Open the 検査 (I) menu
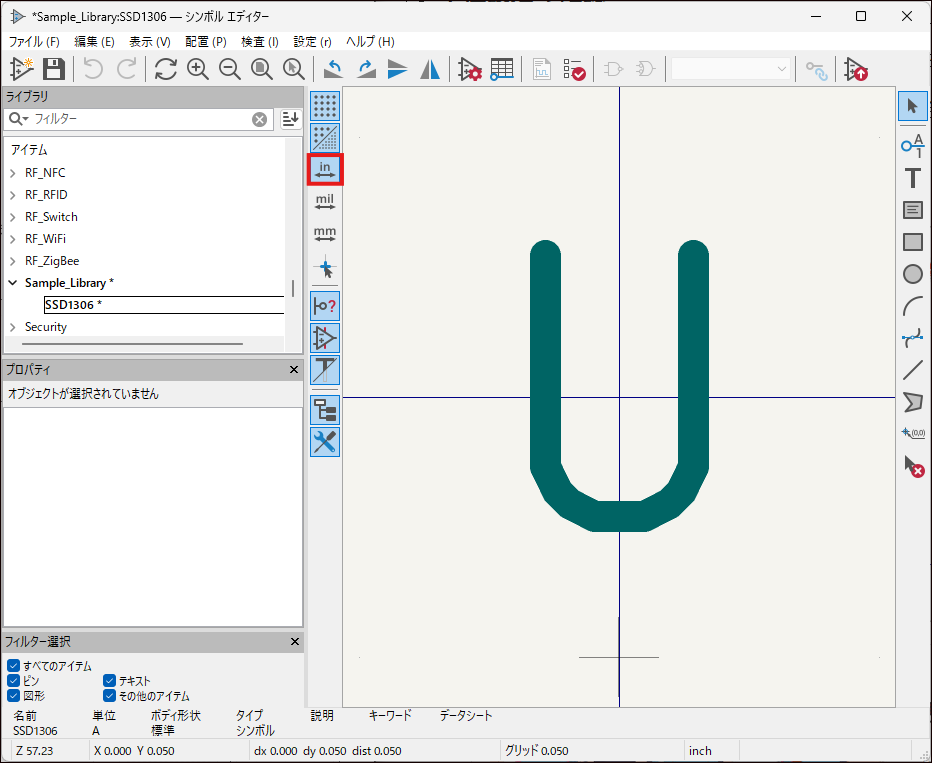The height and width of the screenshot is (763, 932). tap(260, 42)
